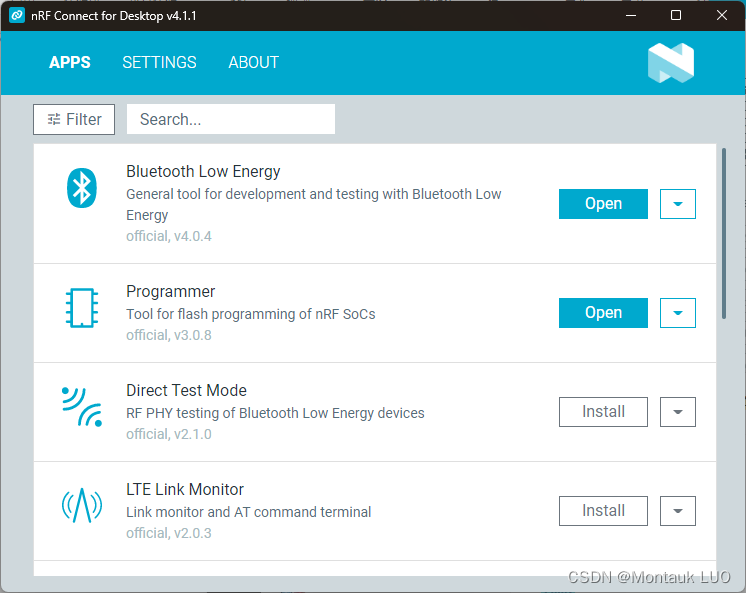Image resolution: width=746 pixels, height=593 pixels.
Task: Click "Link monitor and AT command terminal"
Action: [x=248, y=512]
